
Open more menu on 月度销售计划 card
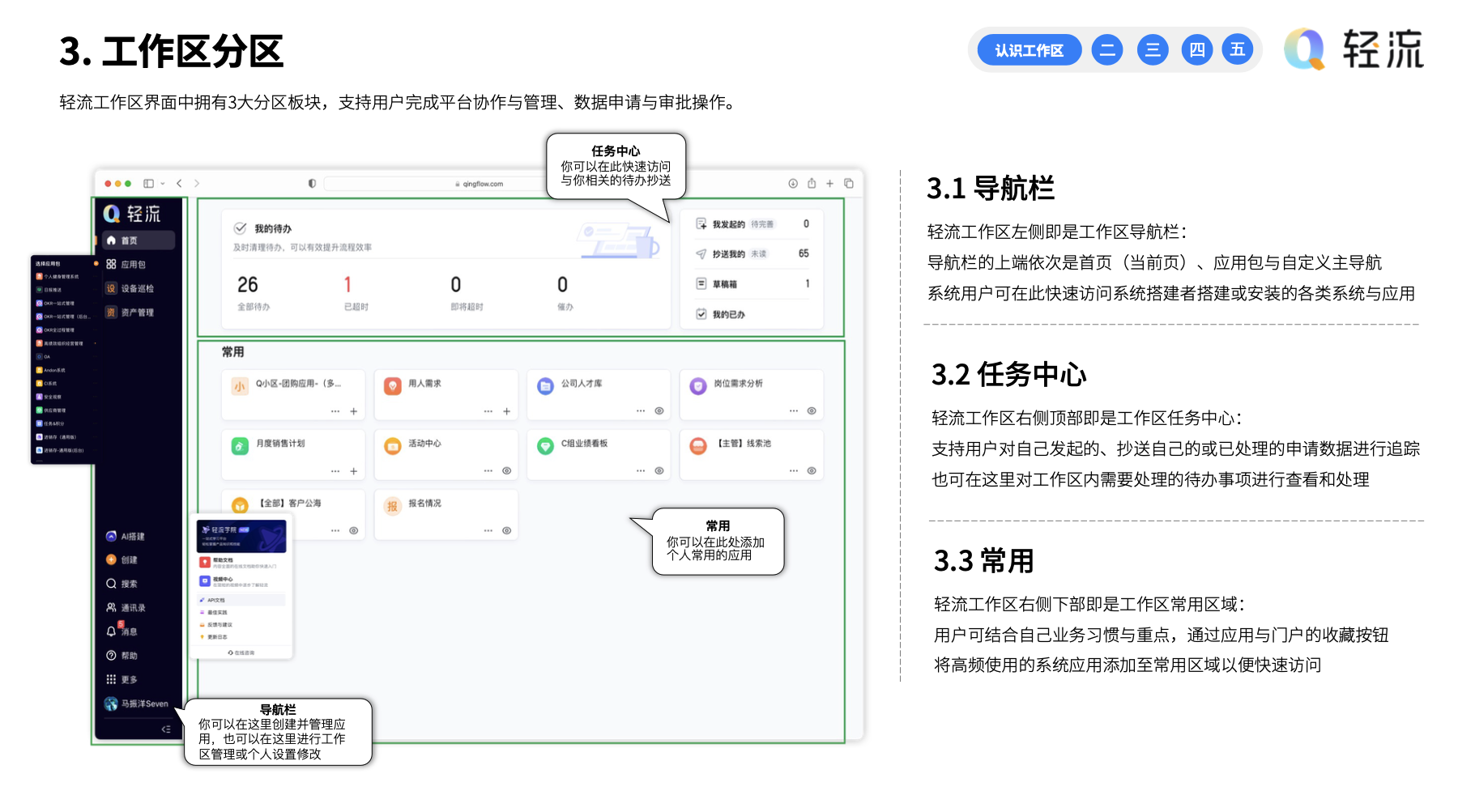pos(335,471)
